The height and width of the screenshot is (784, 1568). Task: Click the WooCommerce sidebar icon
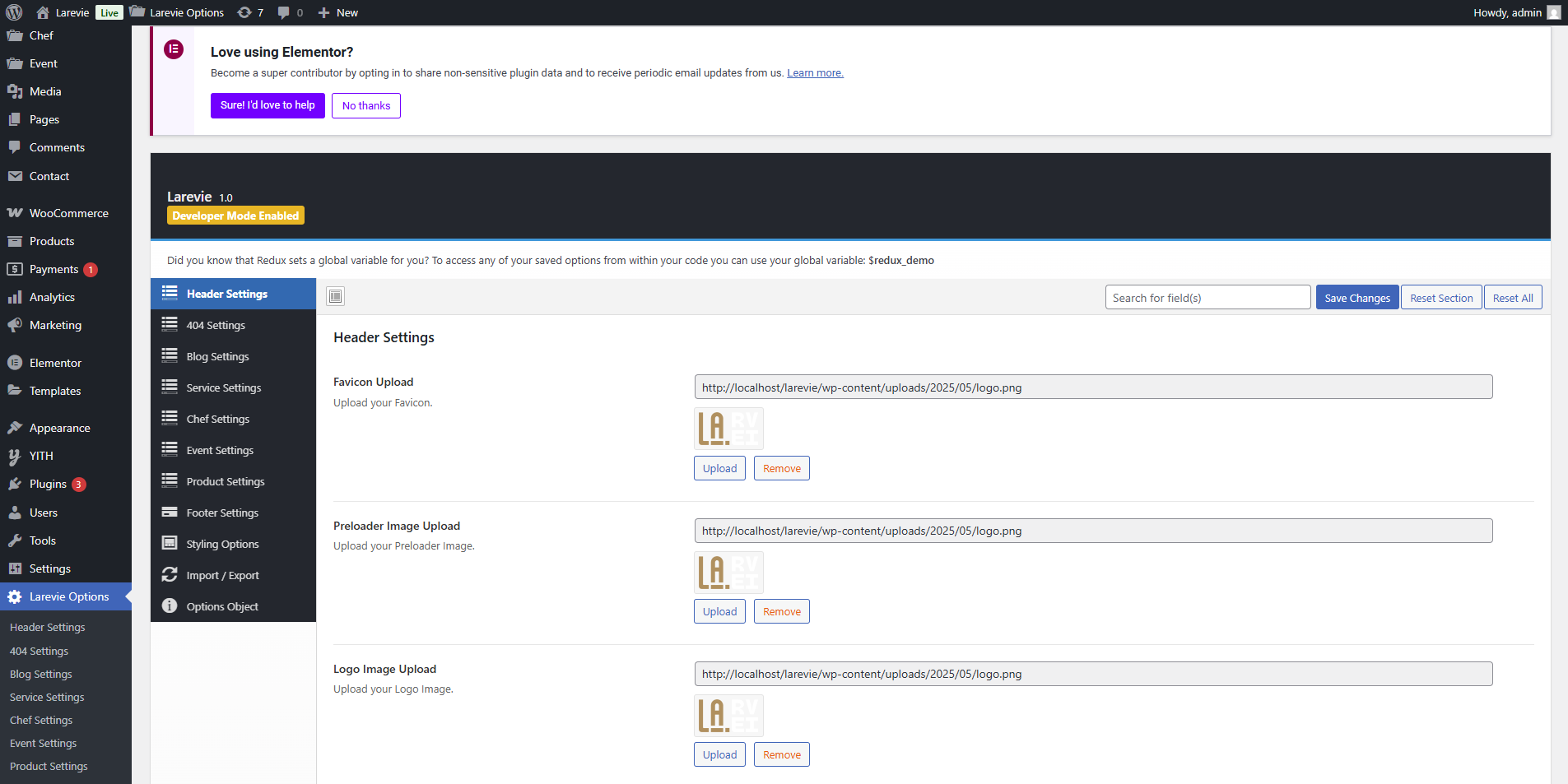(x=15, y=213)
